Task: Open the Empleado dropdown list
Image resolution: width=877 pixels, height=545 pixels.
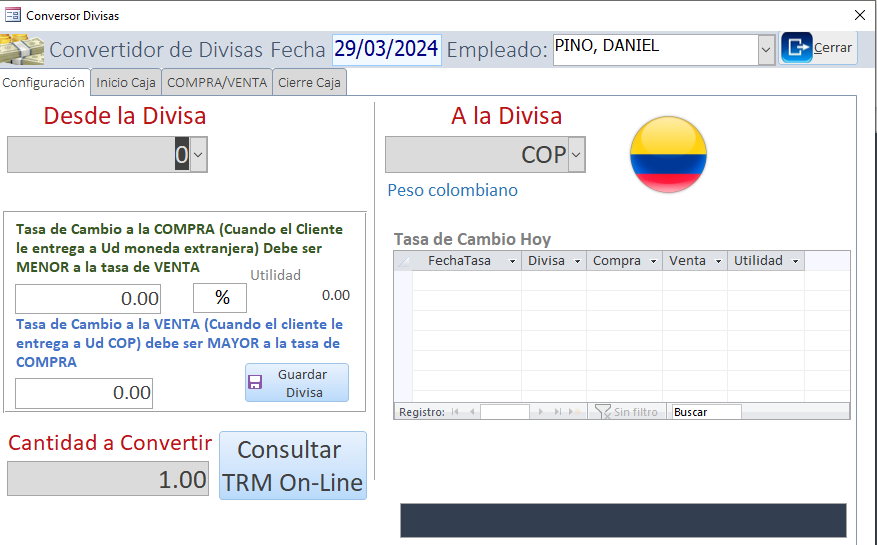Action: click(x=766, y=50)
